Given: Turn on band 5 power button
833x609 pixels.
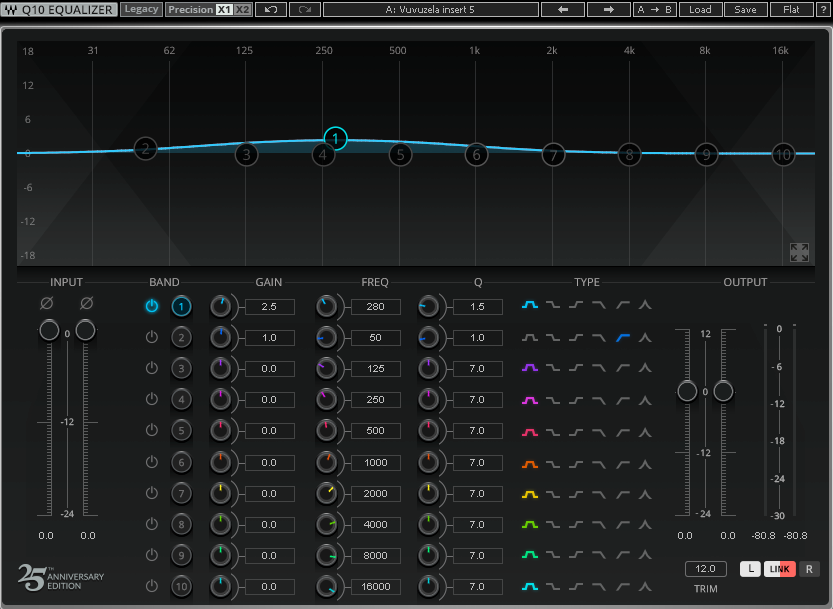Looking at the screenshot, I should [152, 430].
